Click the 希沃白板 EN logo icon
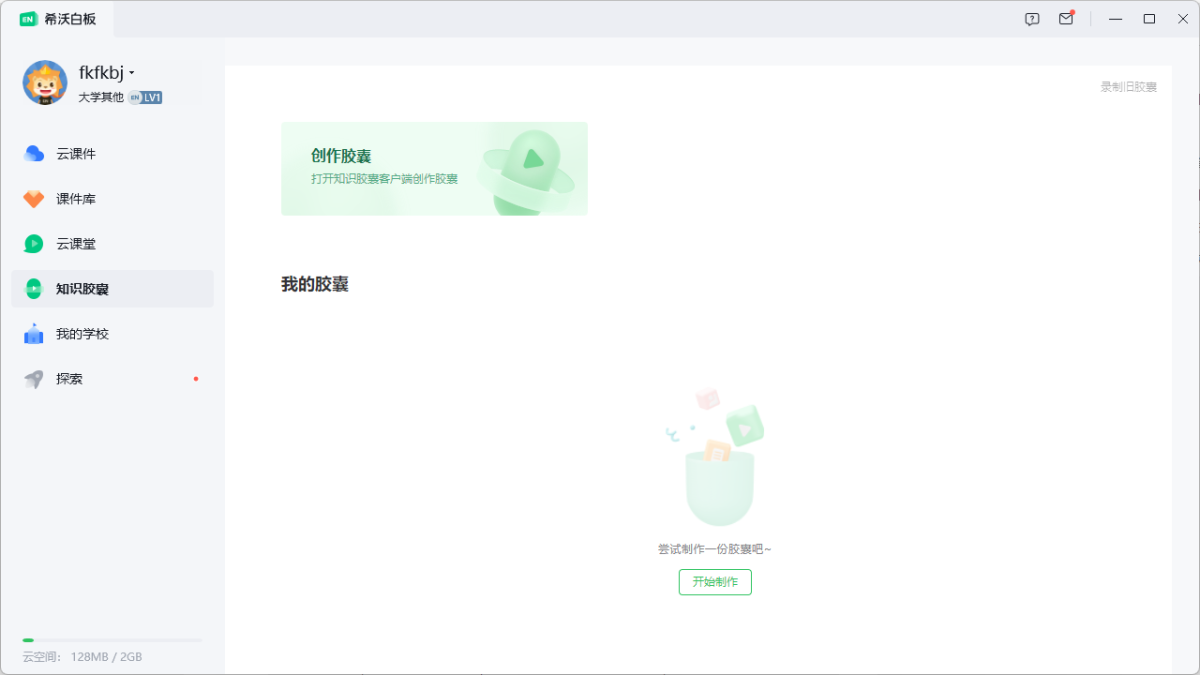This screenshot has width=1200, height=675. tap(28, 19)
